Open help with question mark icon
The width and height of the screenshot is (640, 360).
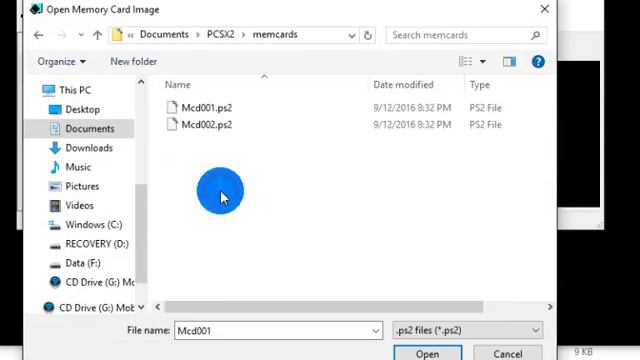click(x=538, y=62)
